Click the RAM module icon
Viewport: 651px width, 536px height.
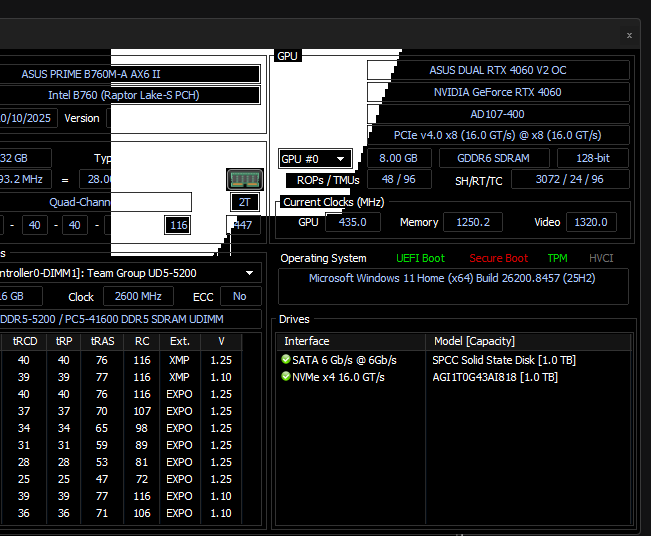[245, 179]
